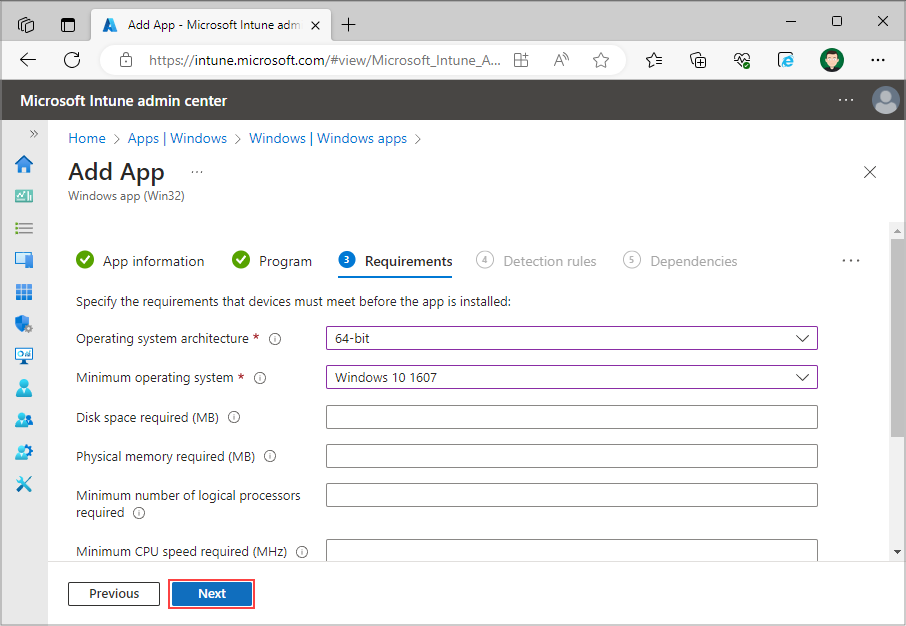
Task: Show logical processors required info tooltip
Action: [139, 513]
